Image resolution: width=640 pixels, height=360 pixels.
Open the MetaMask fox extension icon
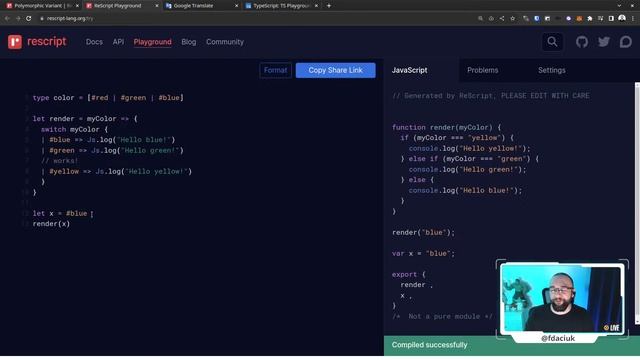point(579,18)
